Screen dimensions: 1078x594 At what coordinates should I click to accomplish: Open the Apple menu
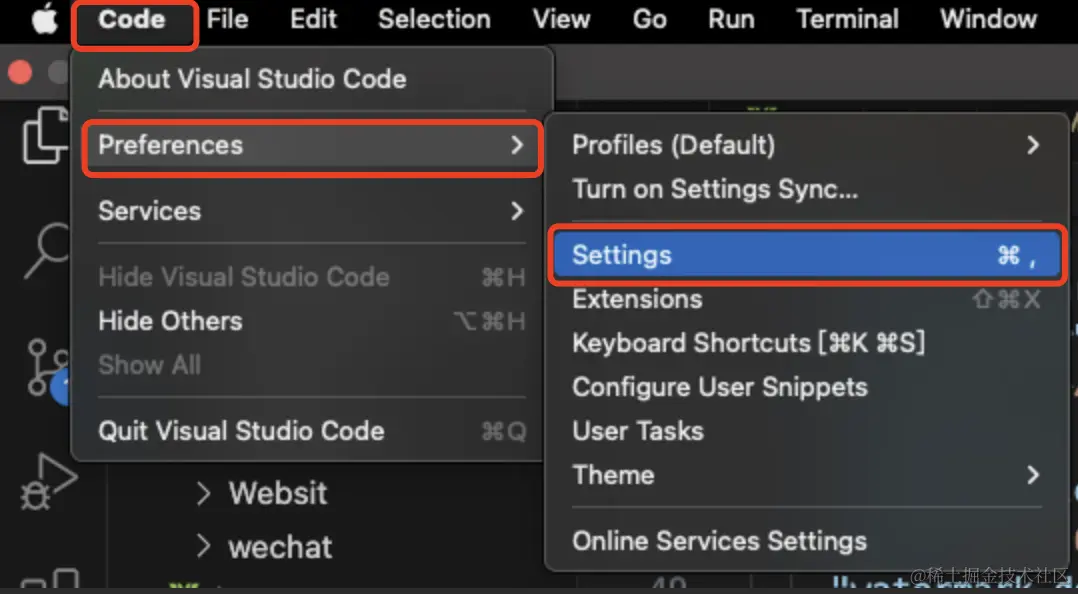pos(45,19)
